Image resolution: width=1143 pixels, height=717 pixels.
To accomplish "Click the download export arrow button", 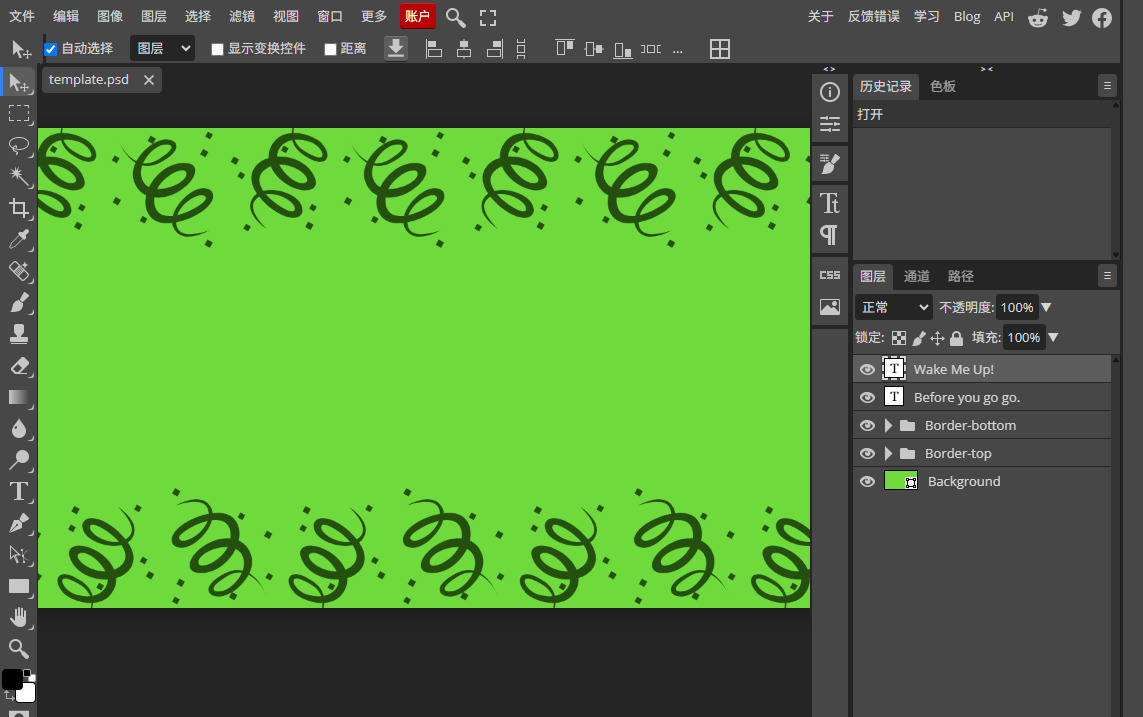I will tap(396, 49).
